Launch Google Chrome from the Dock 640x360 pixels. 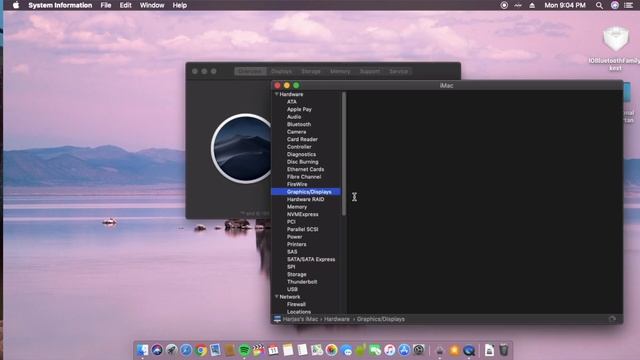pyautogui.click(x=201, y=350)
